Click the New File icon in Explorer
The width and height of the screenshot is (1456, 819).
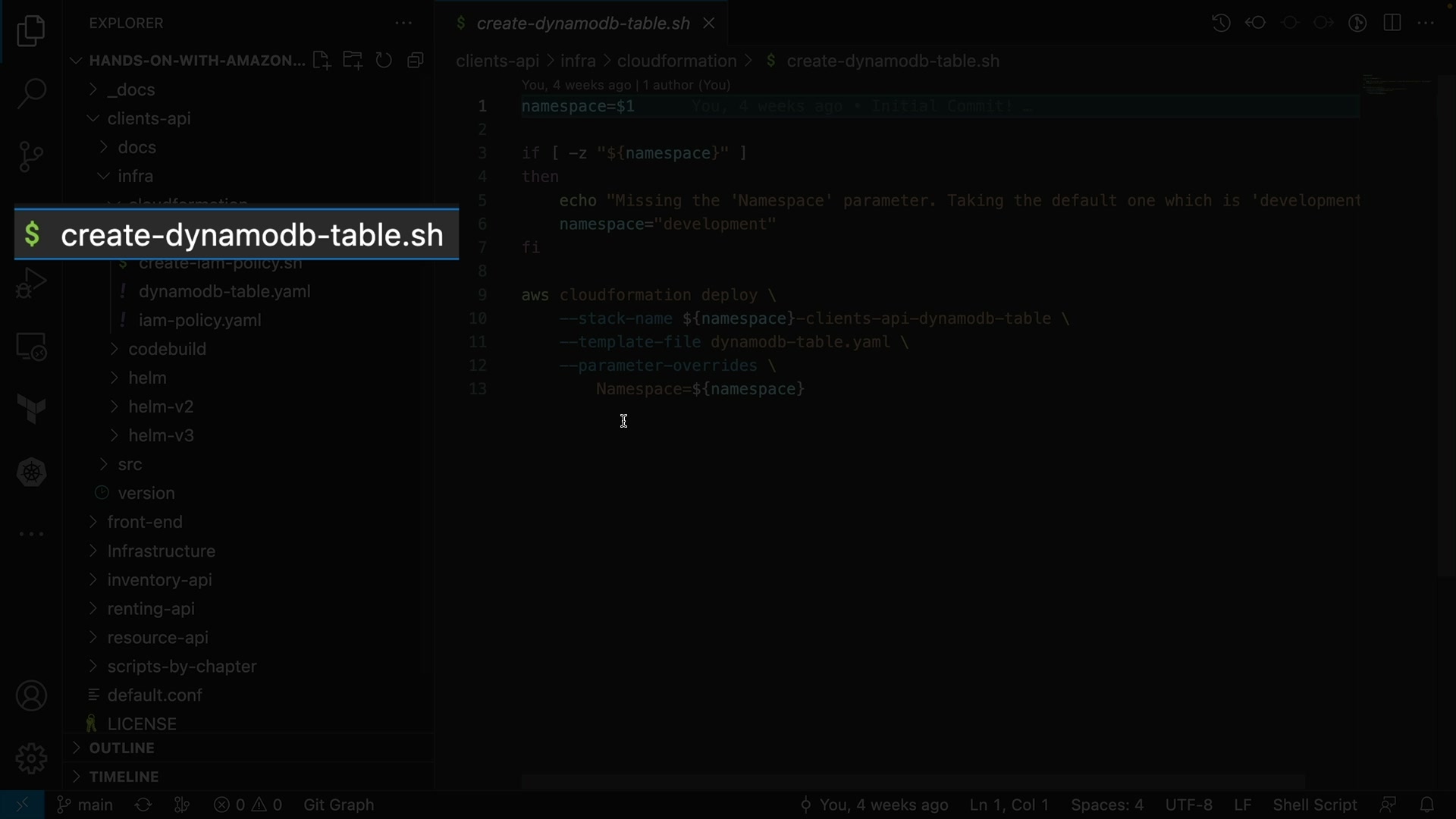pyautogui.click(x=322, y=61)
